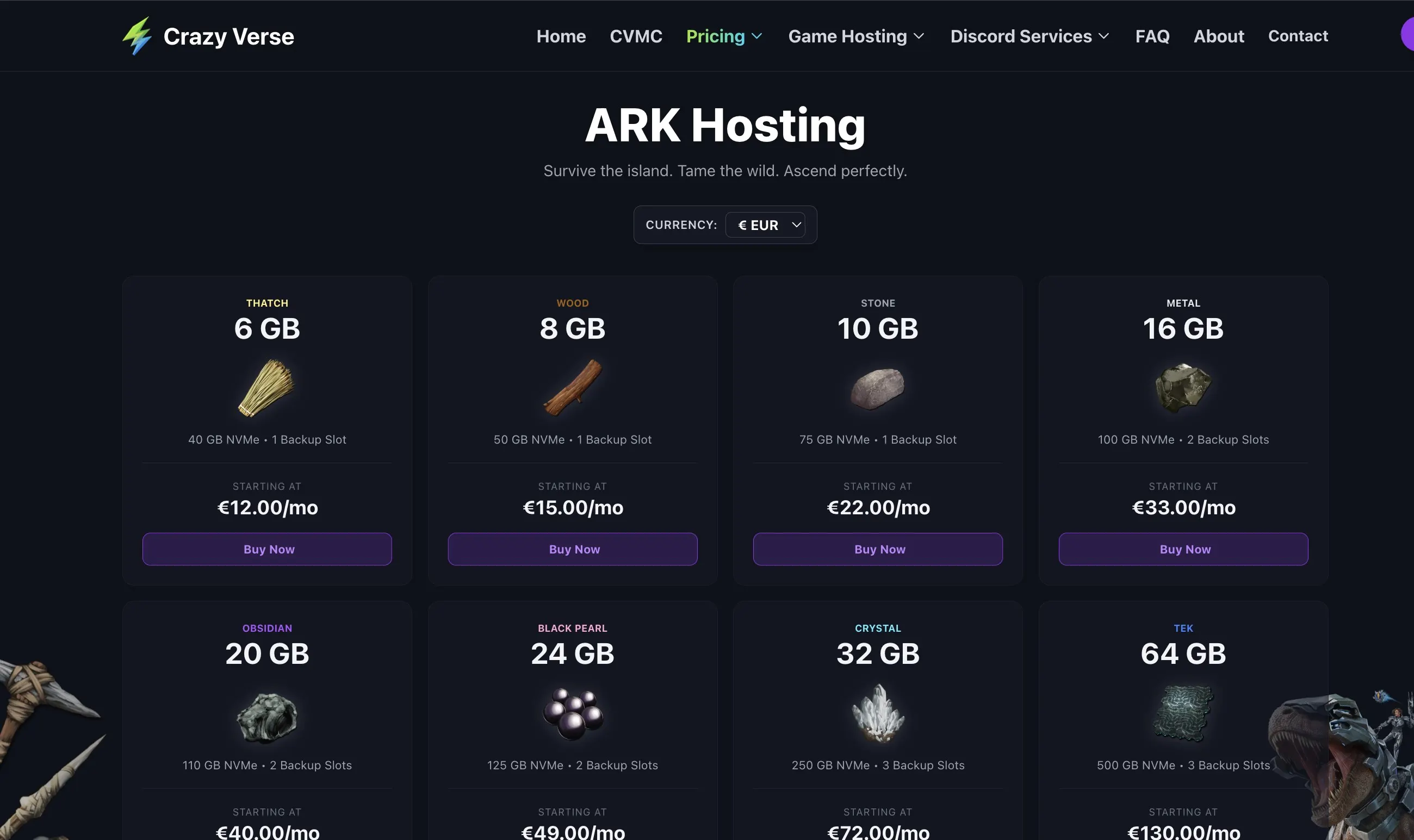Click the €33.00/mo price

1183,507
